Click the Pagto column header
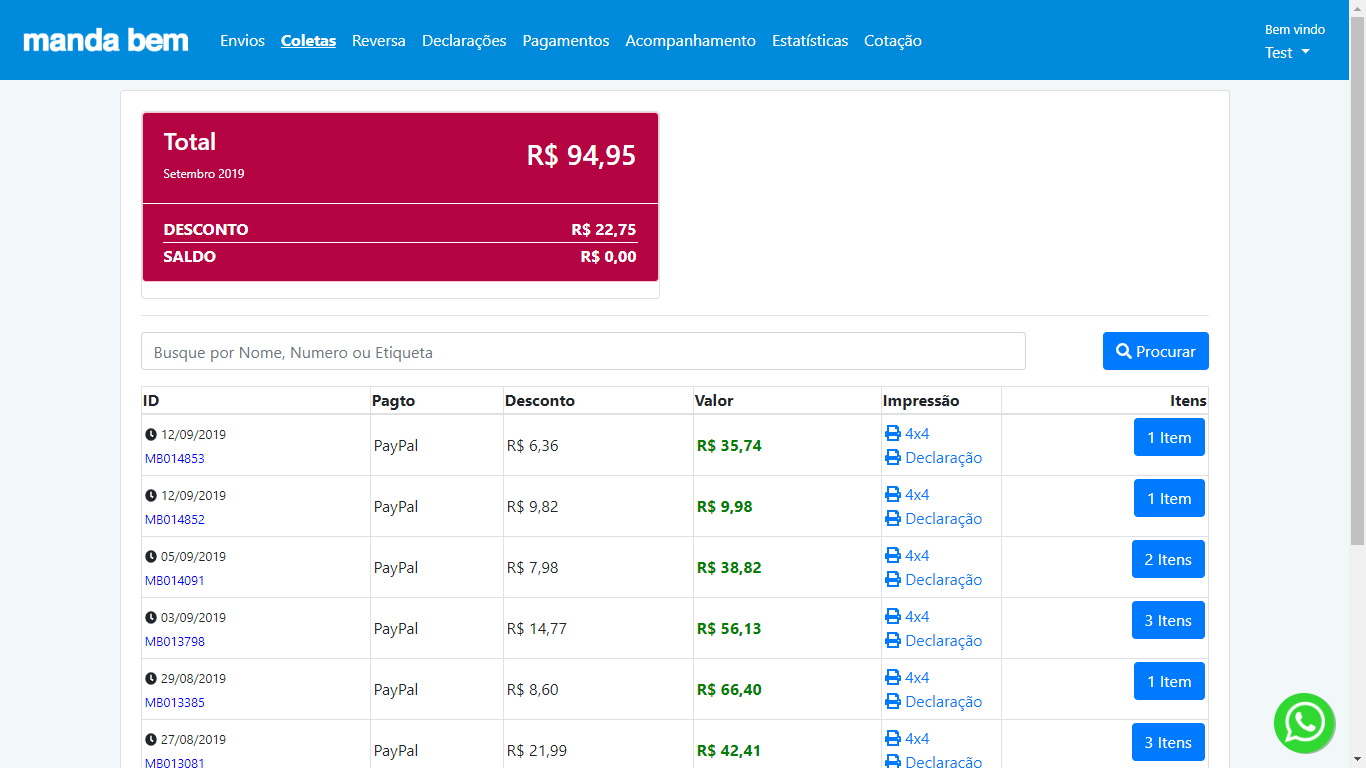The width and height of the screenshot is (1366, 768). click(393, 400)
